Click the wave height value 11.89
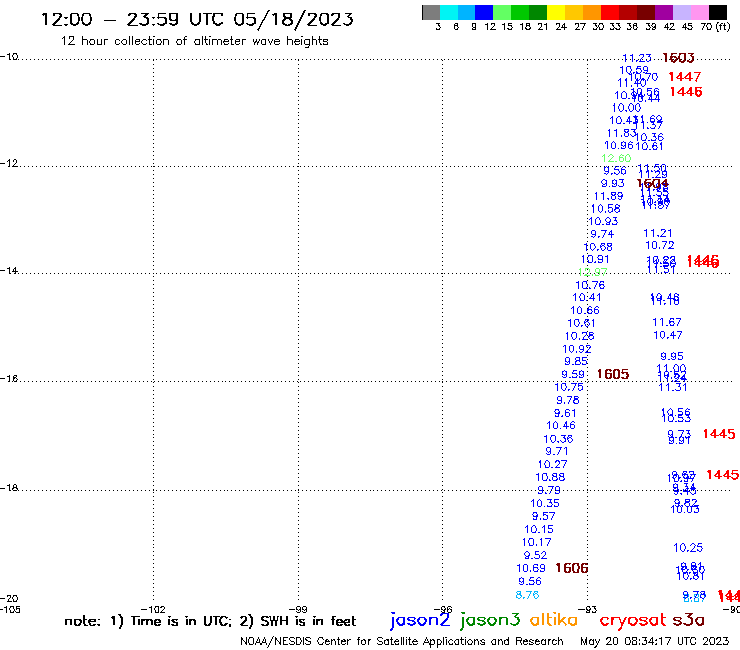Screen dimensions: 740x650 coord(608,196)
